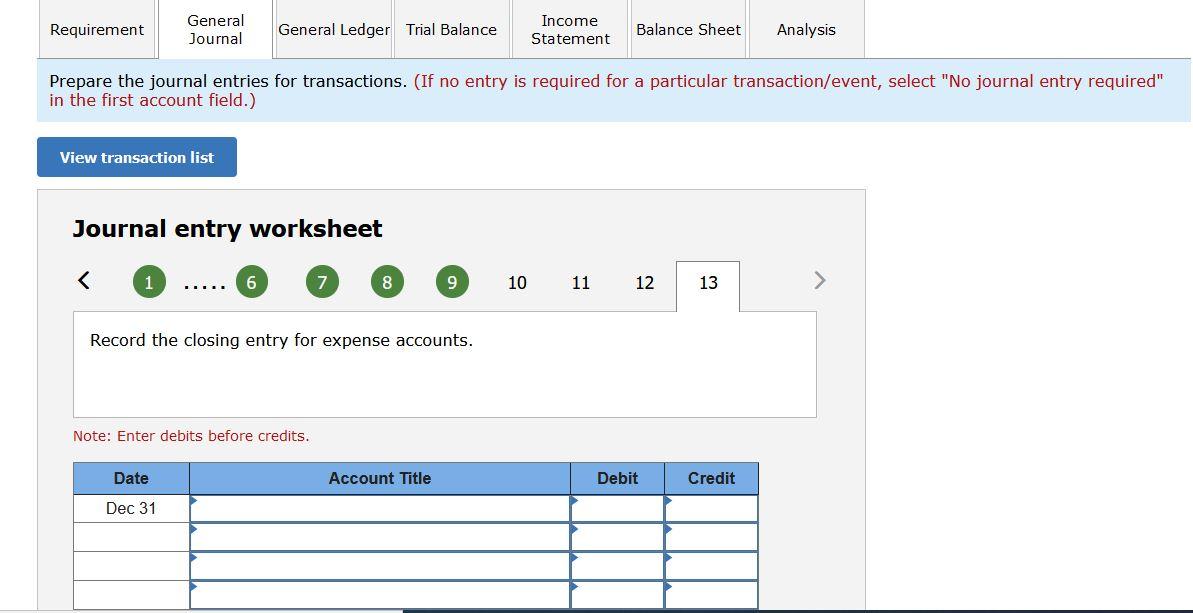Viewport: 1193px width, 613px height.
Task: Navigate to transaction 10
Action: click(517, 283)
